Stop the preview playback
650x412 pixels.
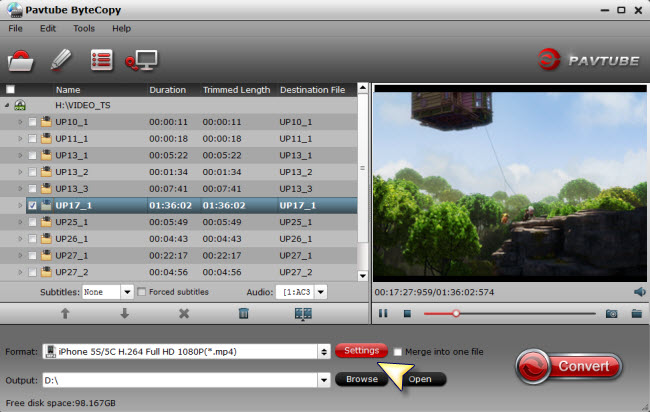(407, 314)
